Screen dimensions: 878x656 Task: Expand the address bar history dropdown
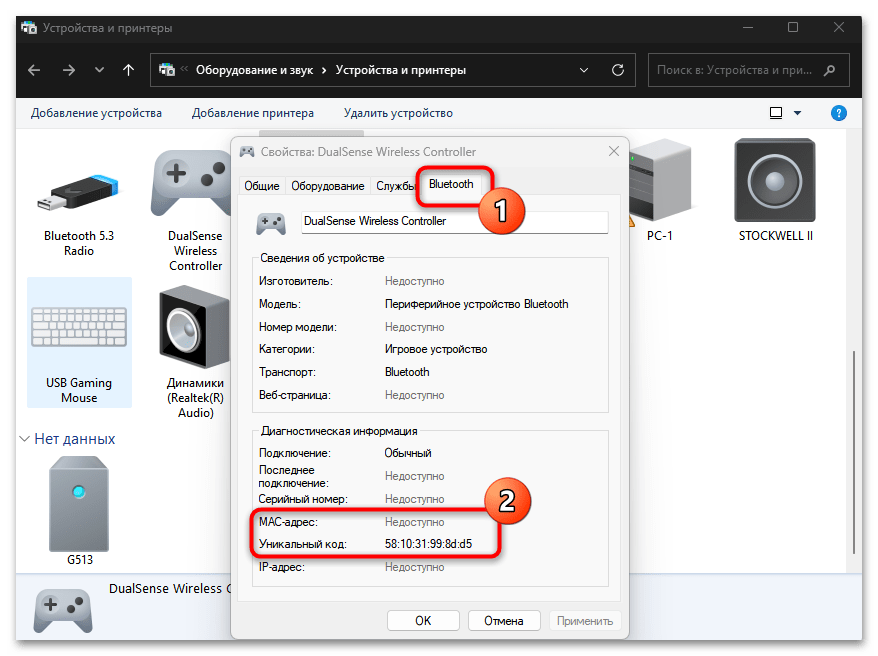pyautogui.click(x=583, y=70)
